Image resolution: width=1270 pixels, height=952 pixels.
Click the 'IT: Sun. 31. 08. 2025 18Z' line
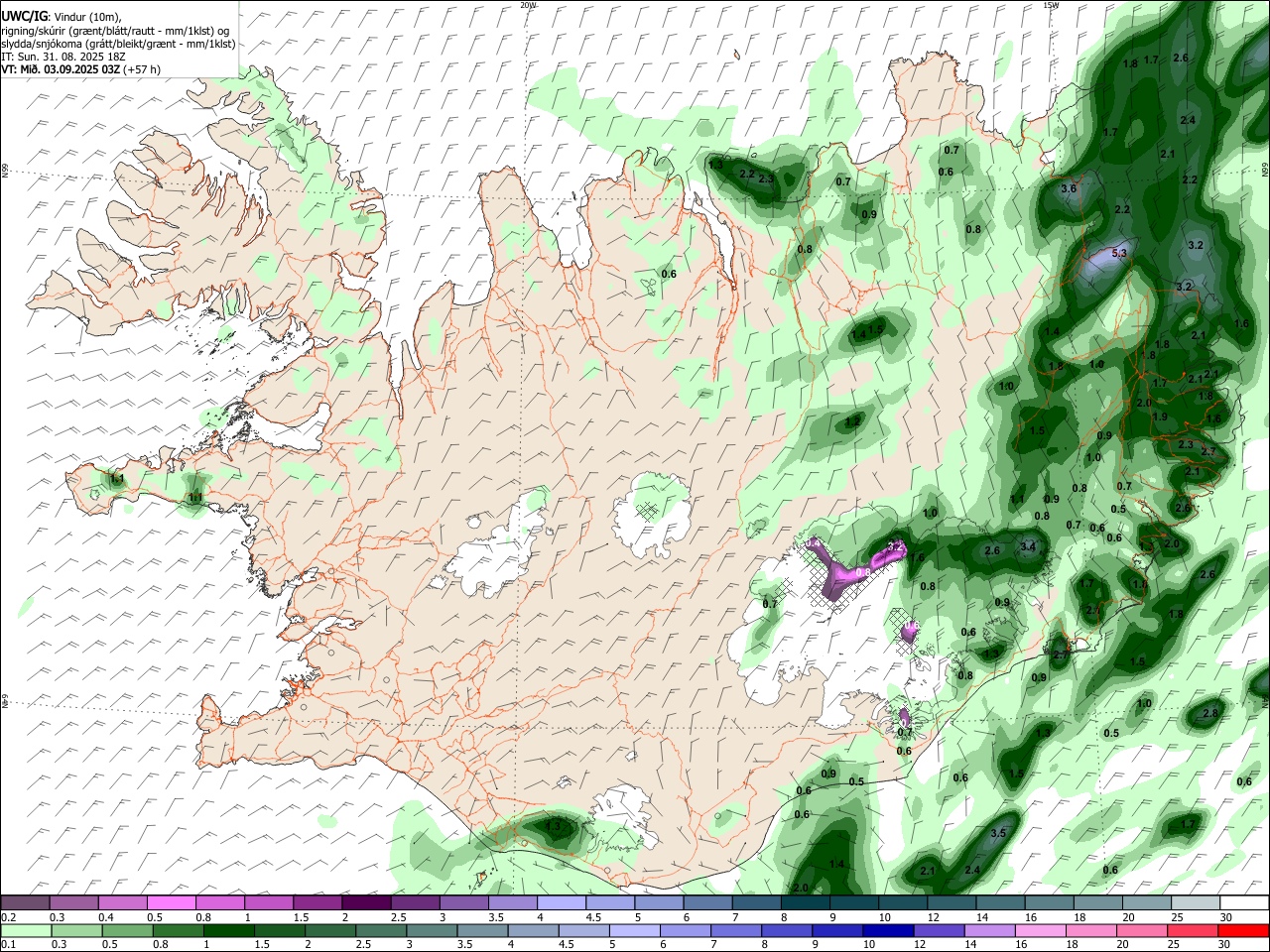(62, 57)
